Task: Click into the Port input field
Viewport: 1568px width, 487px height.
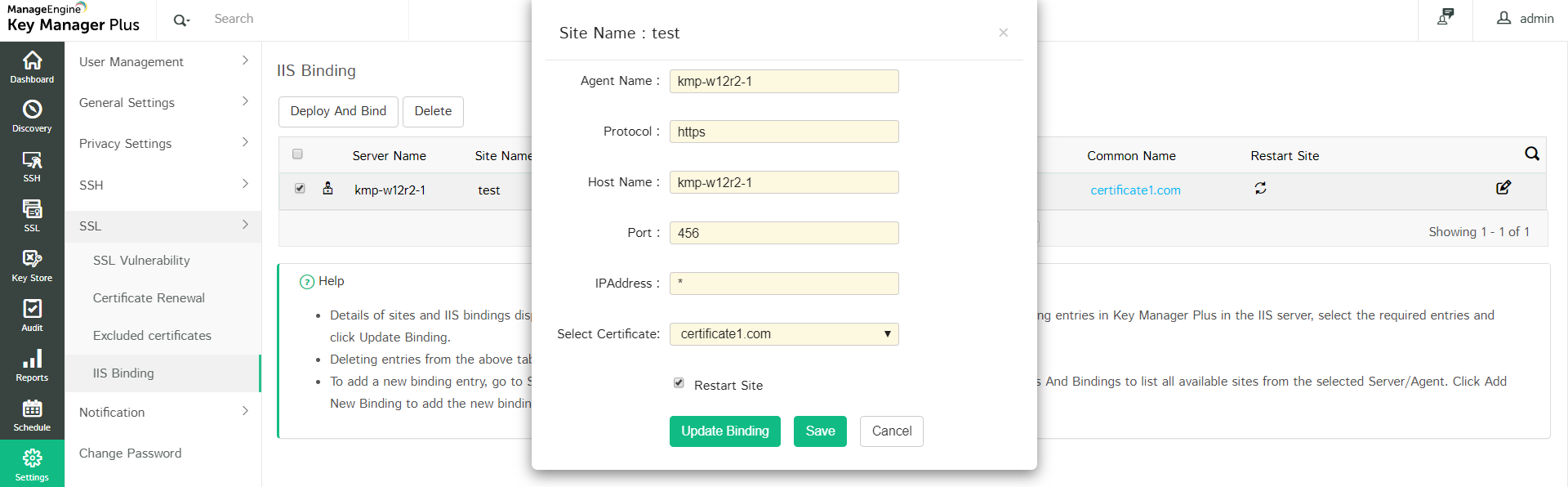Action: 784,233
